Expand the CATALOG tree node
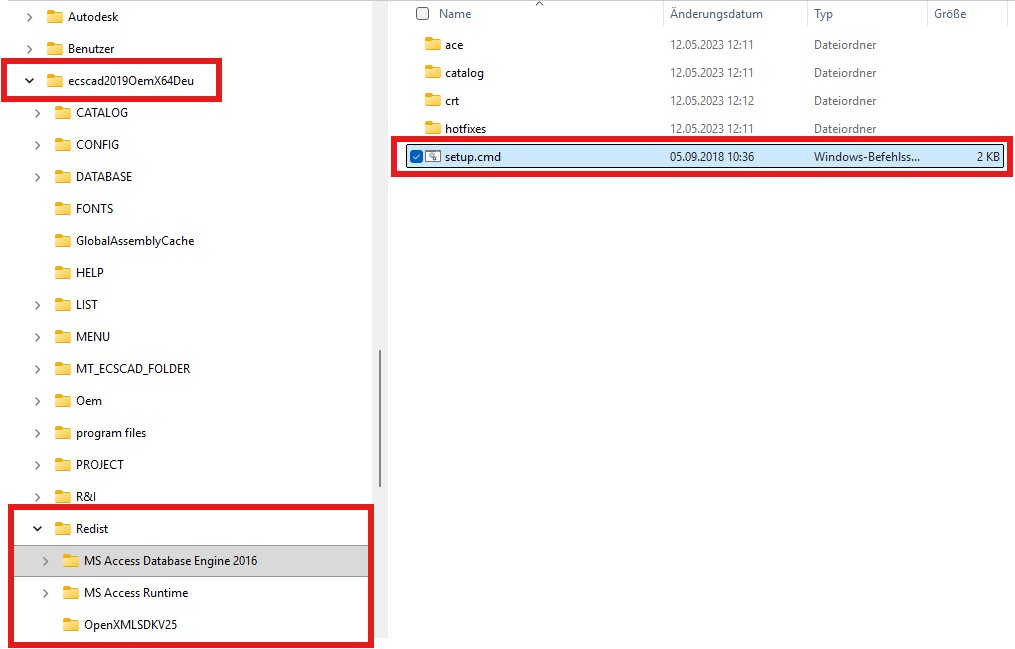The width and height of the screenshot is (1015, 649). (38, 113)
